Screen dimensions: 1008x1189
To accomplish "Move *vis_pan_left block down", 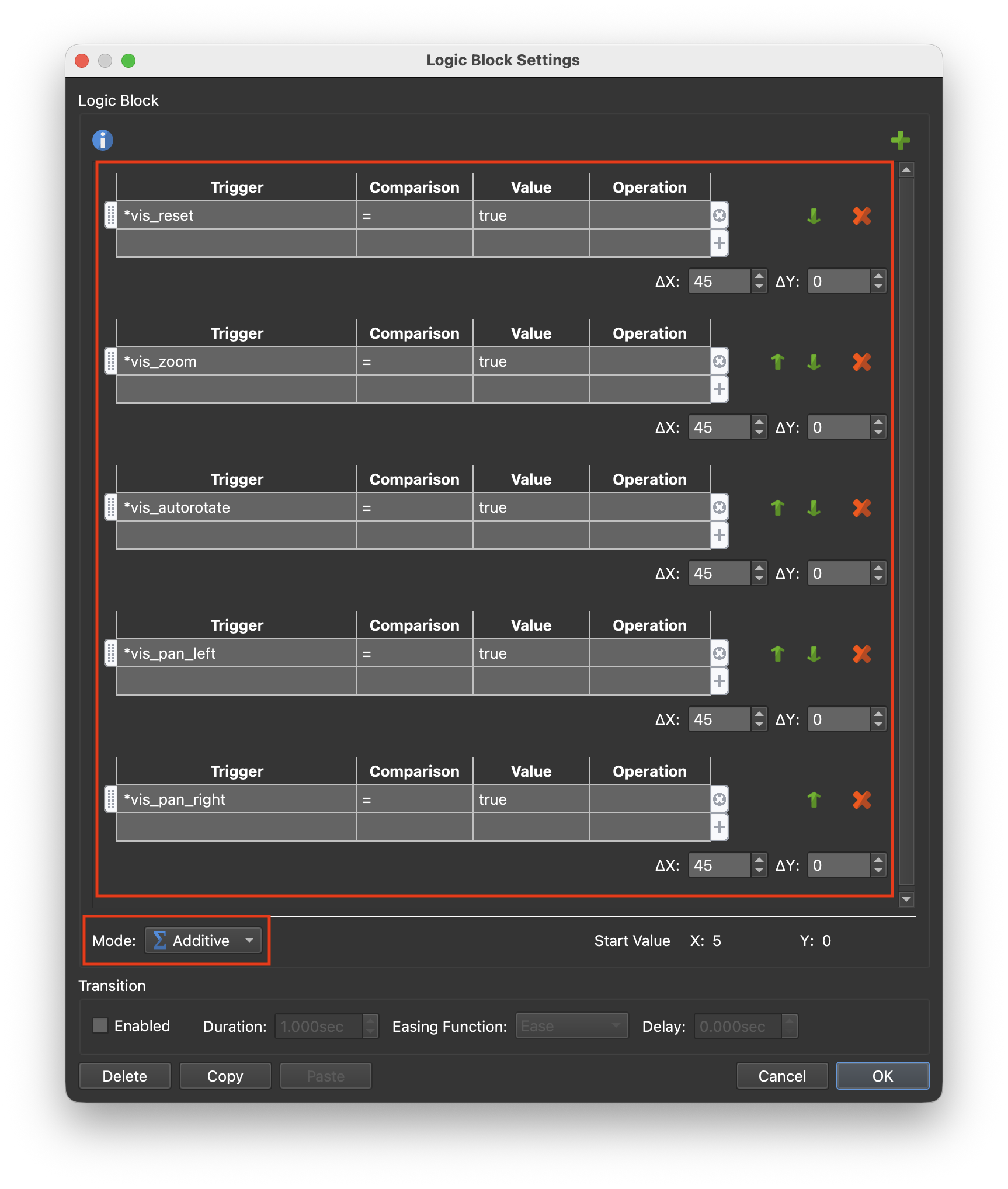I will (x=814, y=654).
